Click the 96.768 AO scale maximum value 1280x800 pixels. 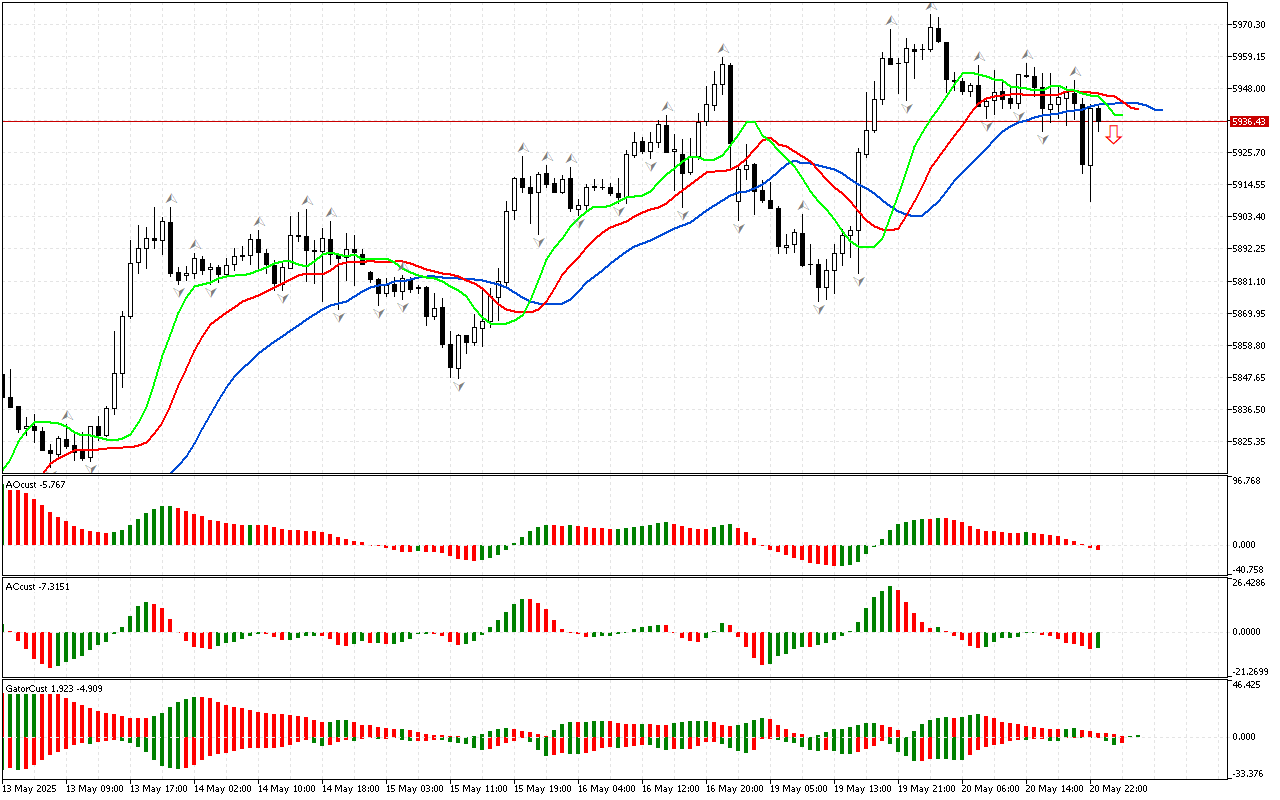coord(1246,481)
